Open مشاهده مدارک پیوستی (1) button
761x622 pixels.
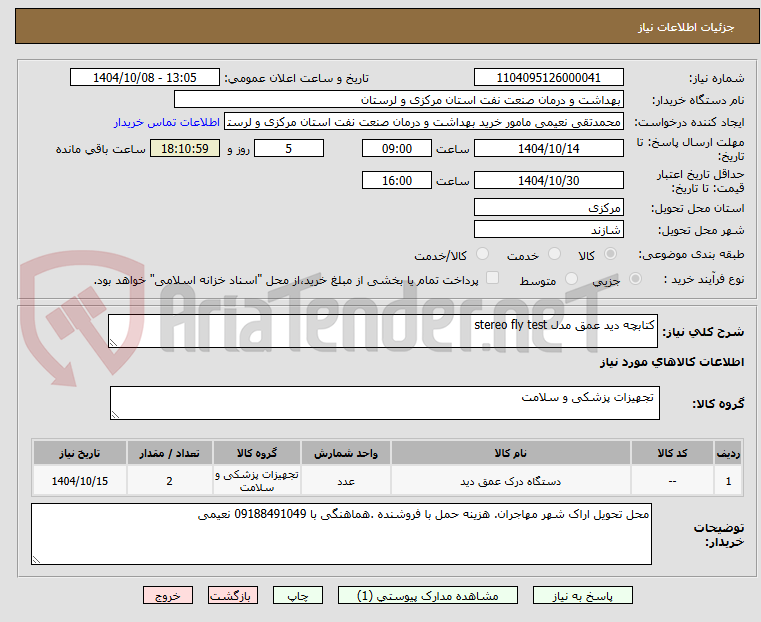point(428,595)
